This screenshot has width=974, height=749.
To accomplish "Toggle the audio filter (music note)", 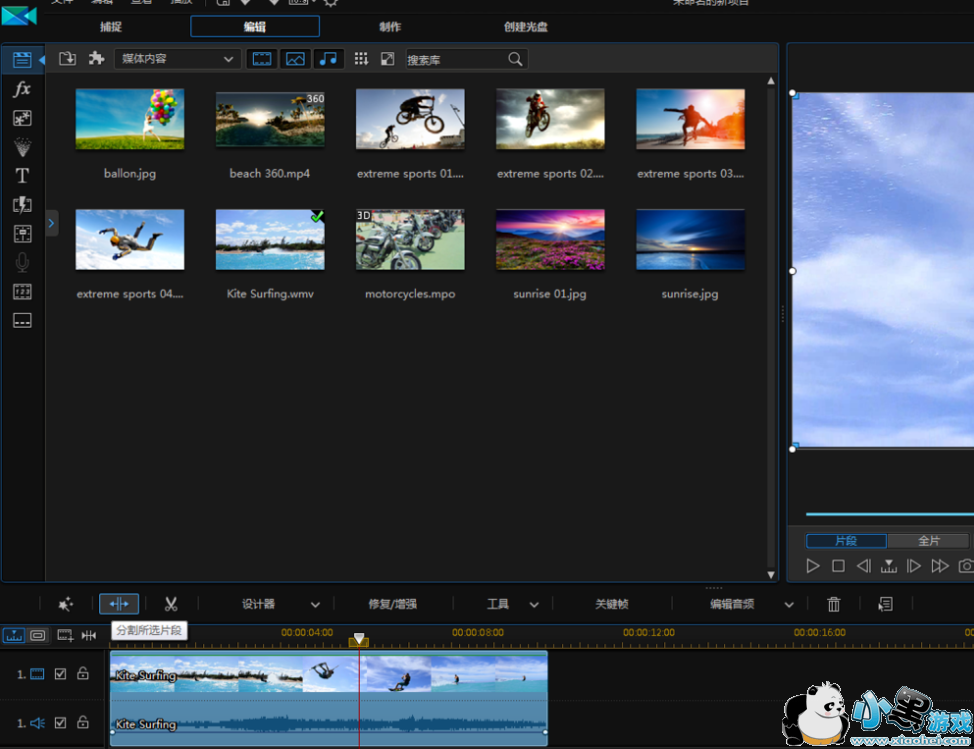I will pyautogui.click(x=328, y=59).
